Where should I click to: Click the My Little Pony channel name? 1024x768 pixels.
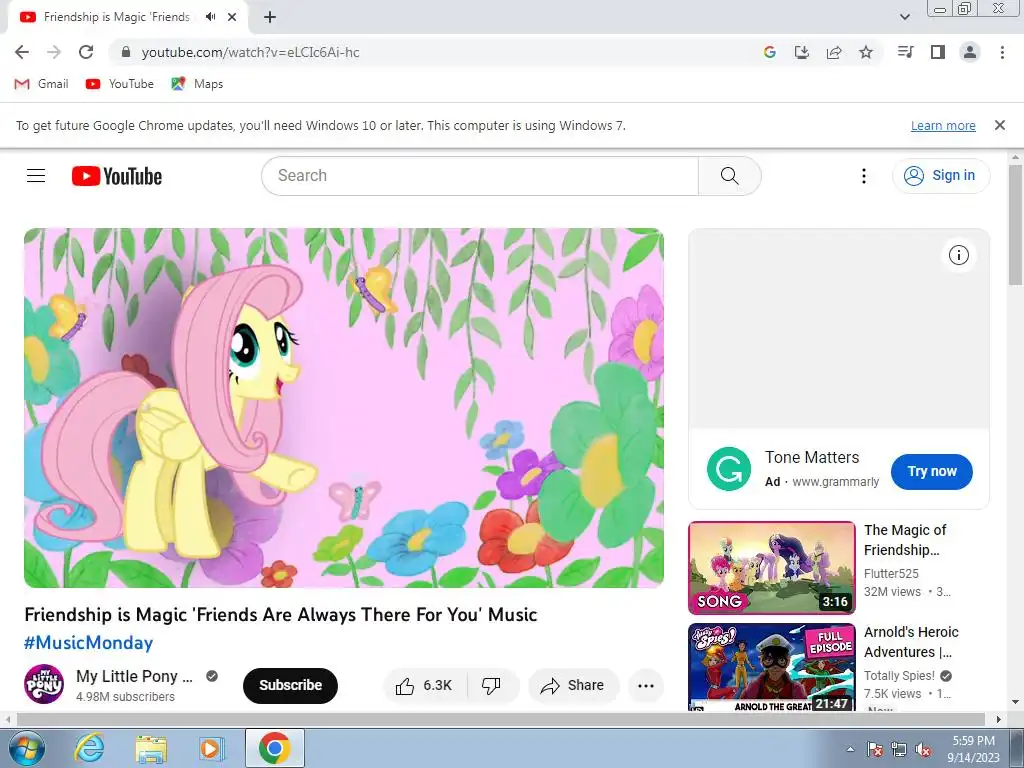[135, 676]
